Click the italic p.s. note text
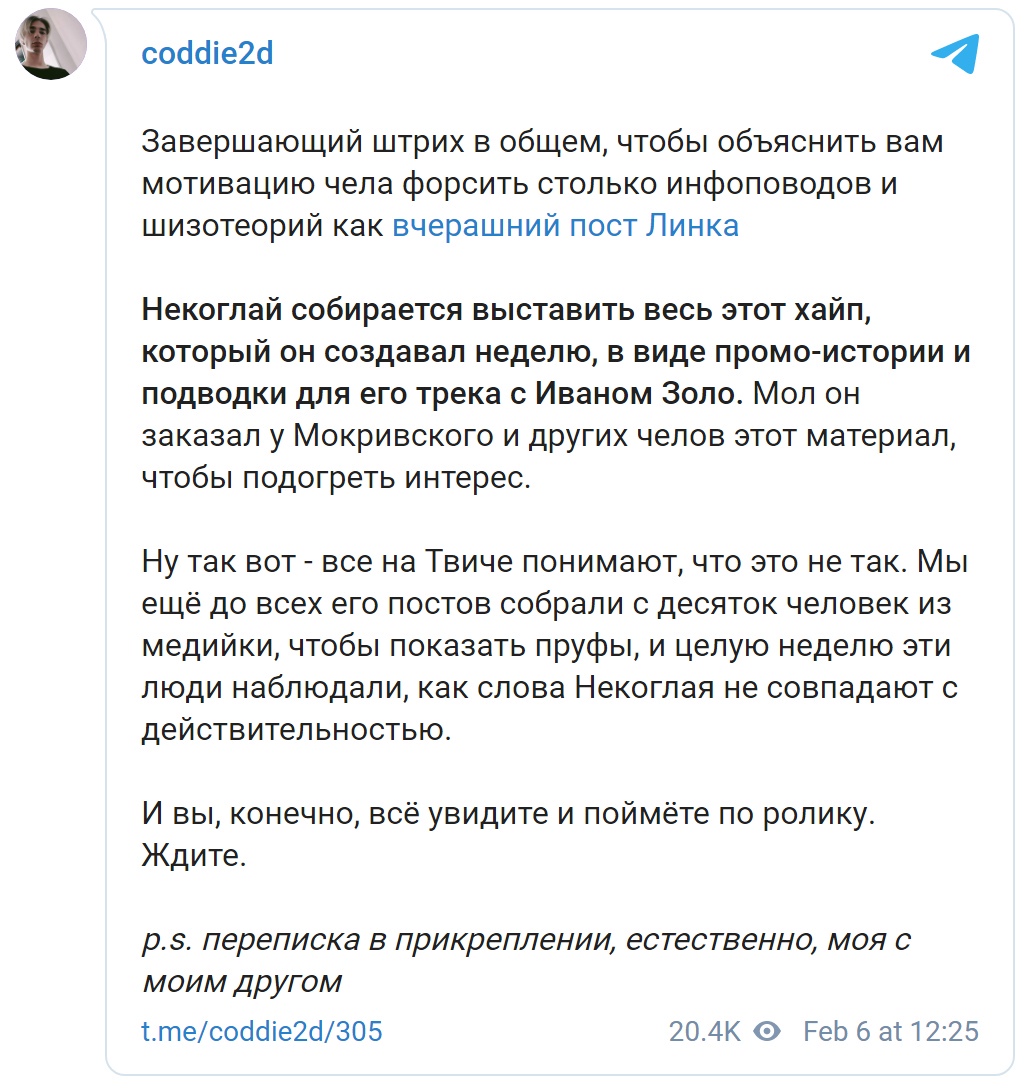 (527, 960)
